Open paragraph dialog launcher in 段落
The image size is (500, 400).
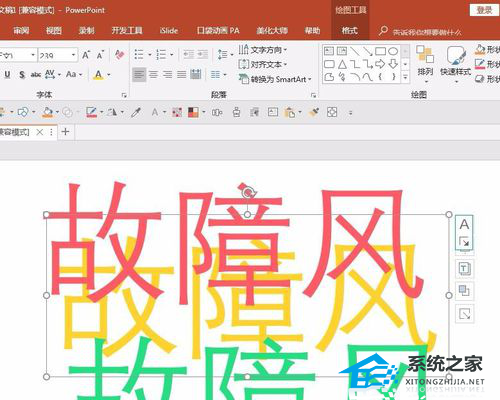[313, 95]
